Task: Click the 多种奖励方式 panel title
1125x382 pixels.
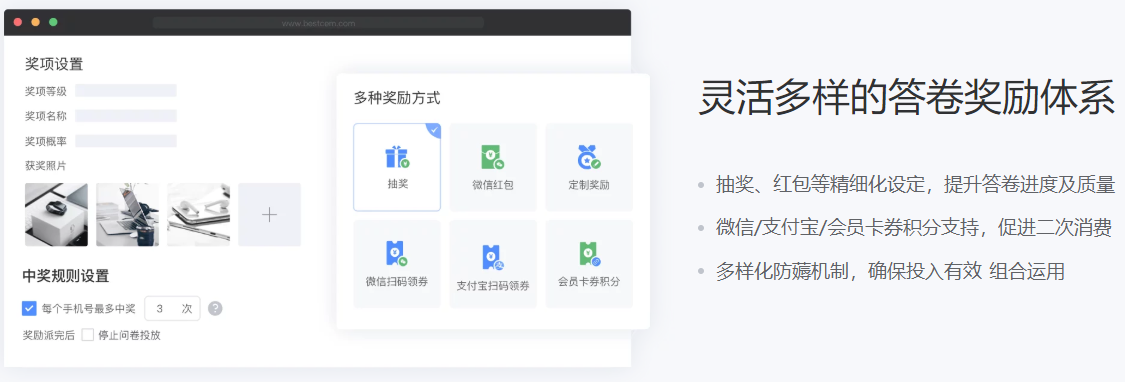Action: (397, 98)
